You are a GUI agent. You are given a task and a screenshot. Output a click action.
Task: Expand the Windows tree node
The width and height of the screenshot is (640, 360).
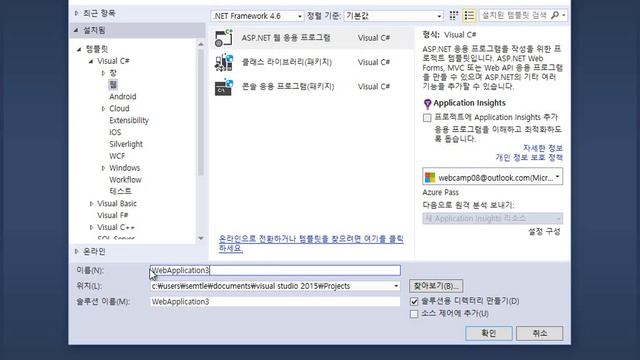[x=103, y=168]
